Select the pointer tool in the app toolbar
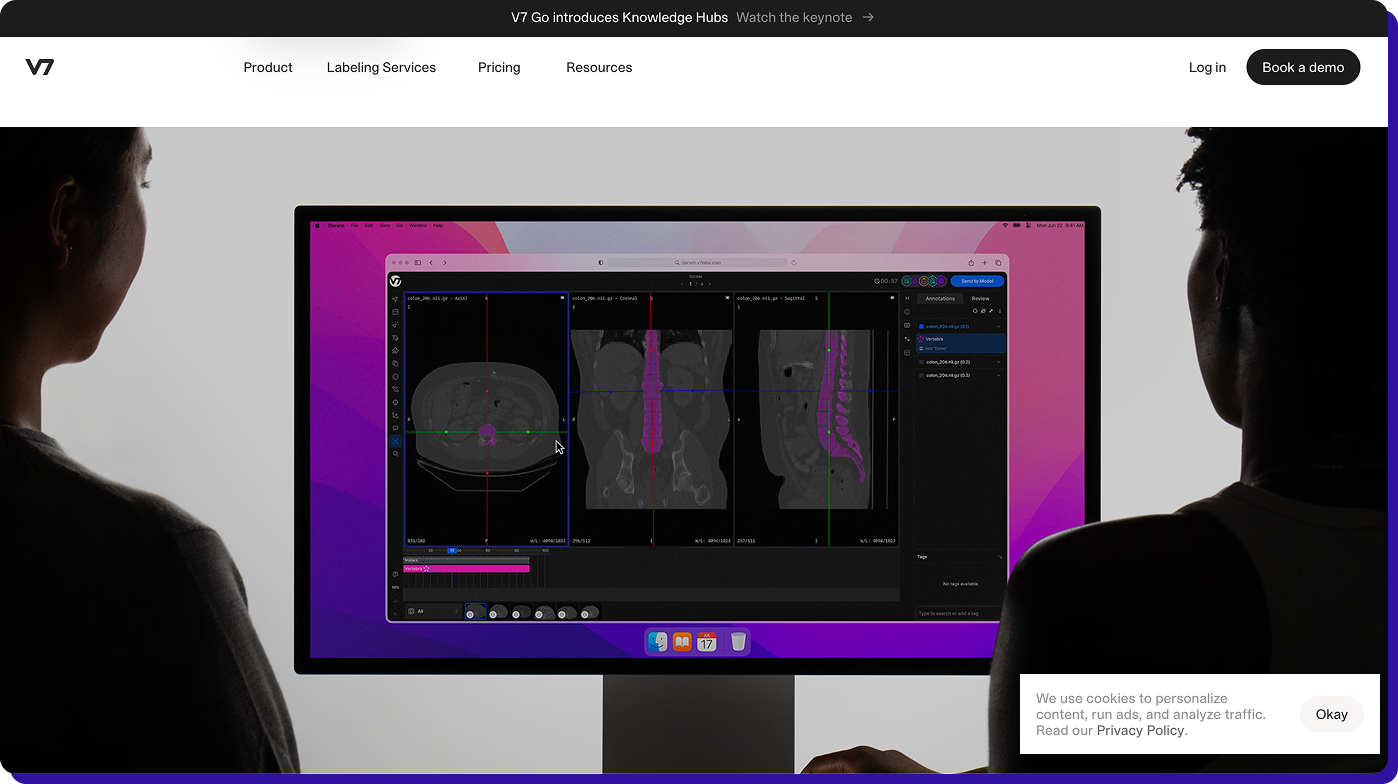The image size is (1398, 784). [395, 299]
